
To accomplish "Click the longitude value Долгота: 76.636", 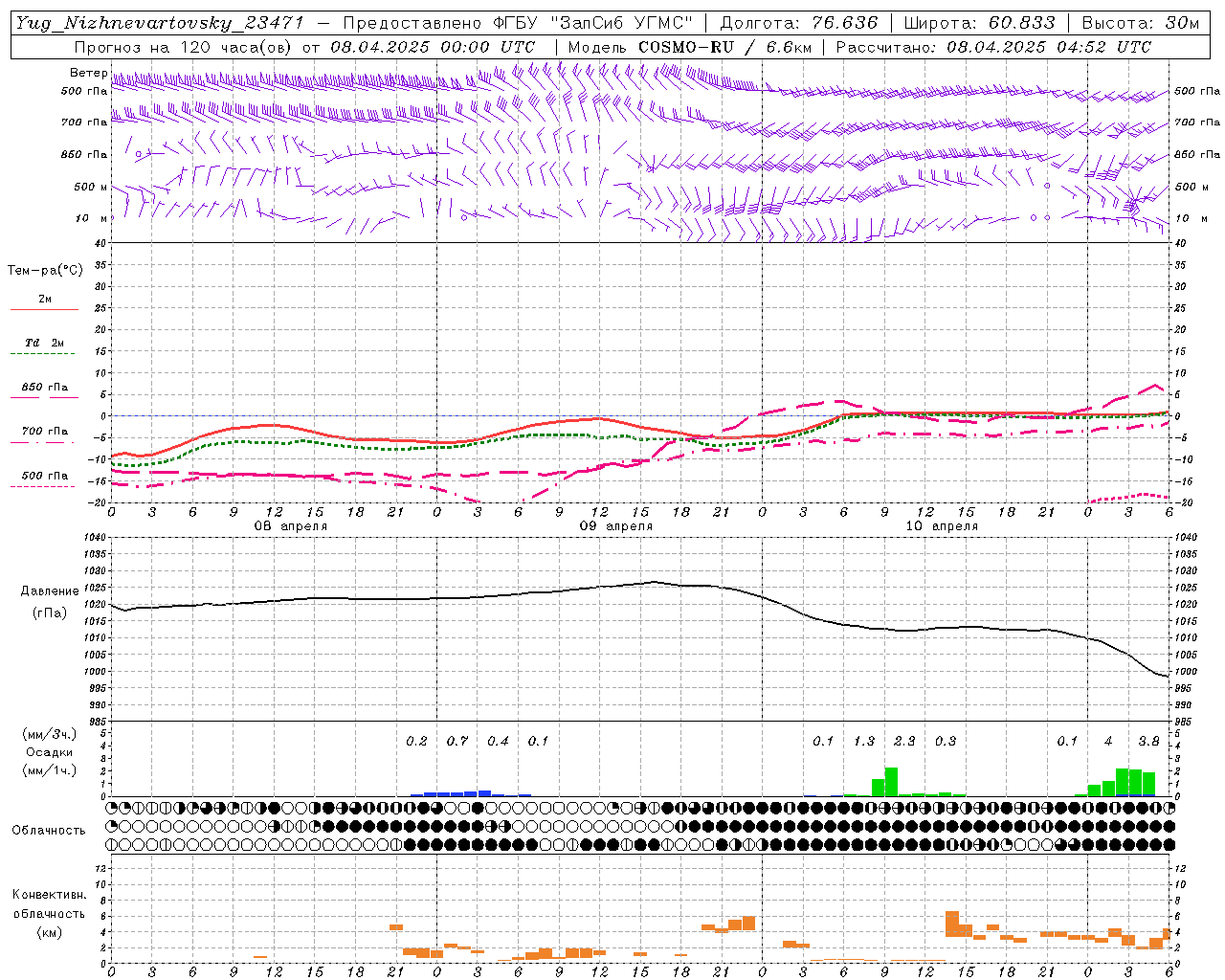I will coord(798,23).
